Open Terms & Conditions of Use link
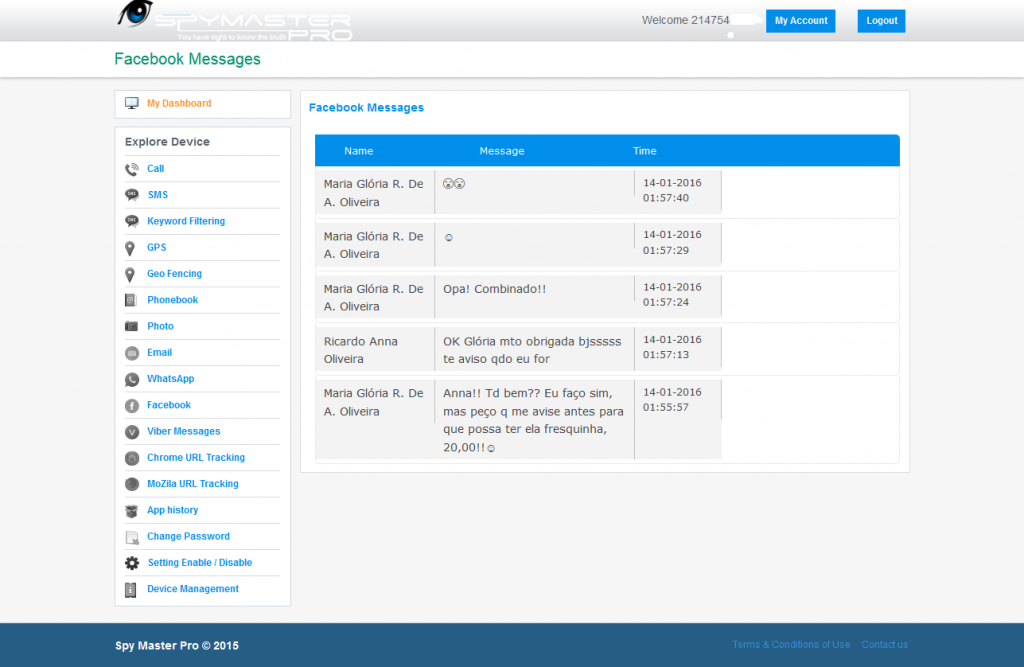Image resolution: width=1024 pixels, height=667 pixels. tap(791, 644)
